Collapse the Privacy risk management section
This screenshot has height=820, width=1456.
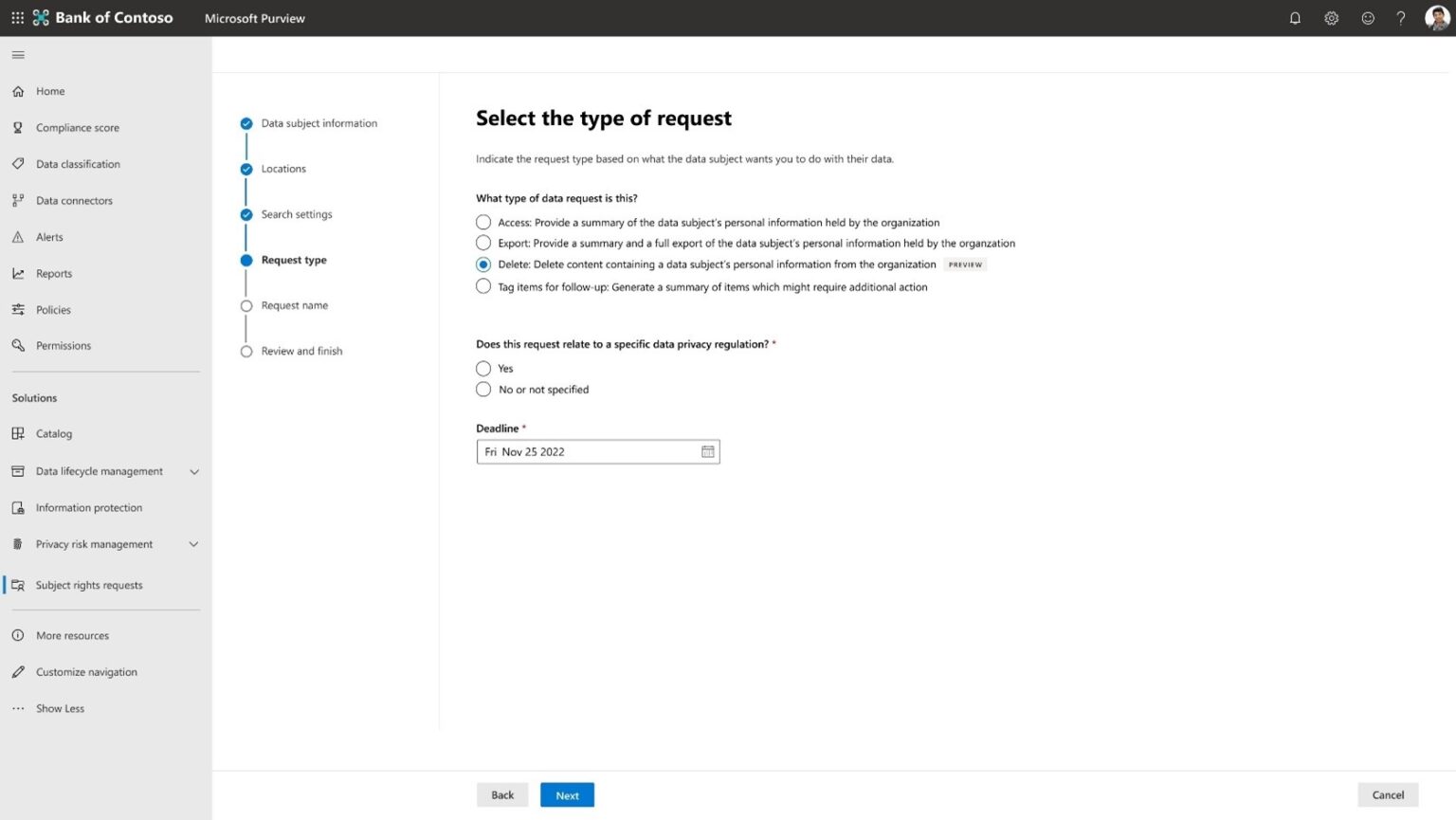[193, 544]
